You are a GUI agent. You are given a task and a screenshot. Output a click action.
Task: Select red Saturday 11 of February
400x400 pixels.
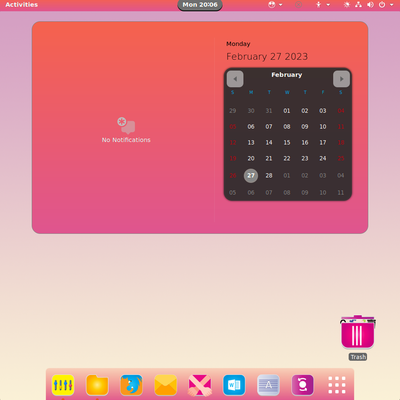click(x=341, y=127)
